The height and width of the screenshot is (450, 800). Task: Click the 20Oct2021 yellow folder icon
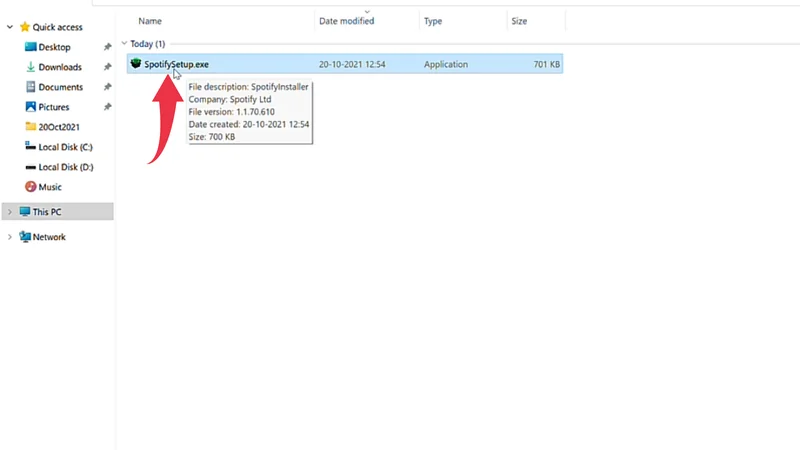point(30,127)
